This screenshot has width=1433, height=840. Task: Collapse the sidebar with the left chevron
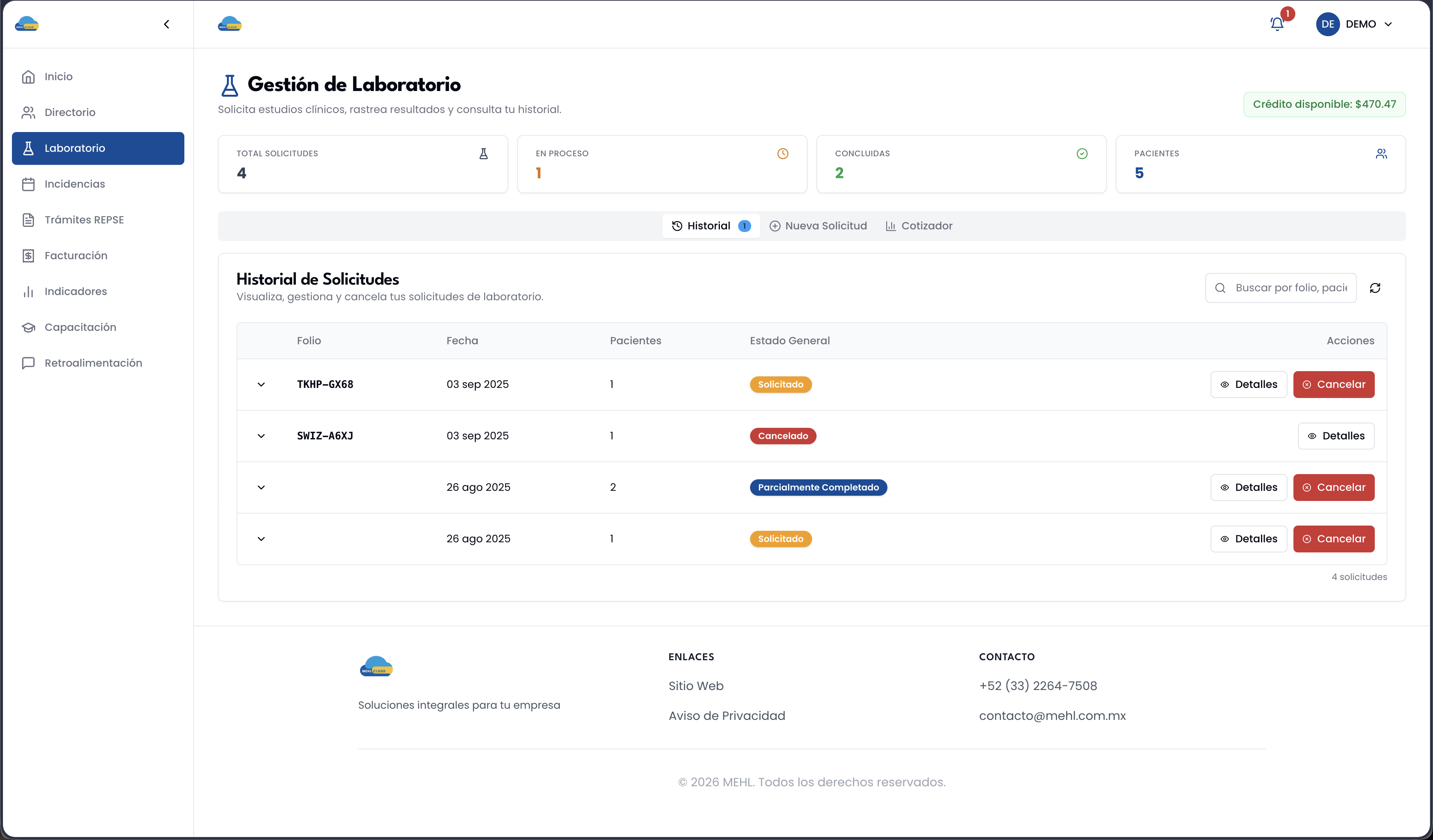166,24
